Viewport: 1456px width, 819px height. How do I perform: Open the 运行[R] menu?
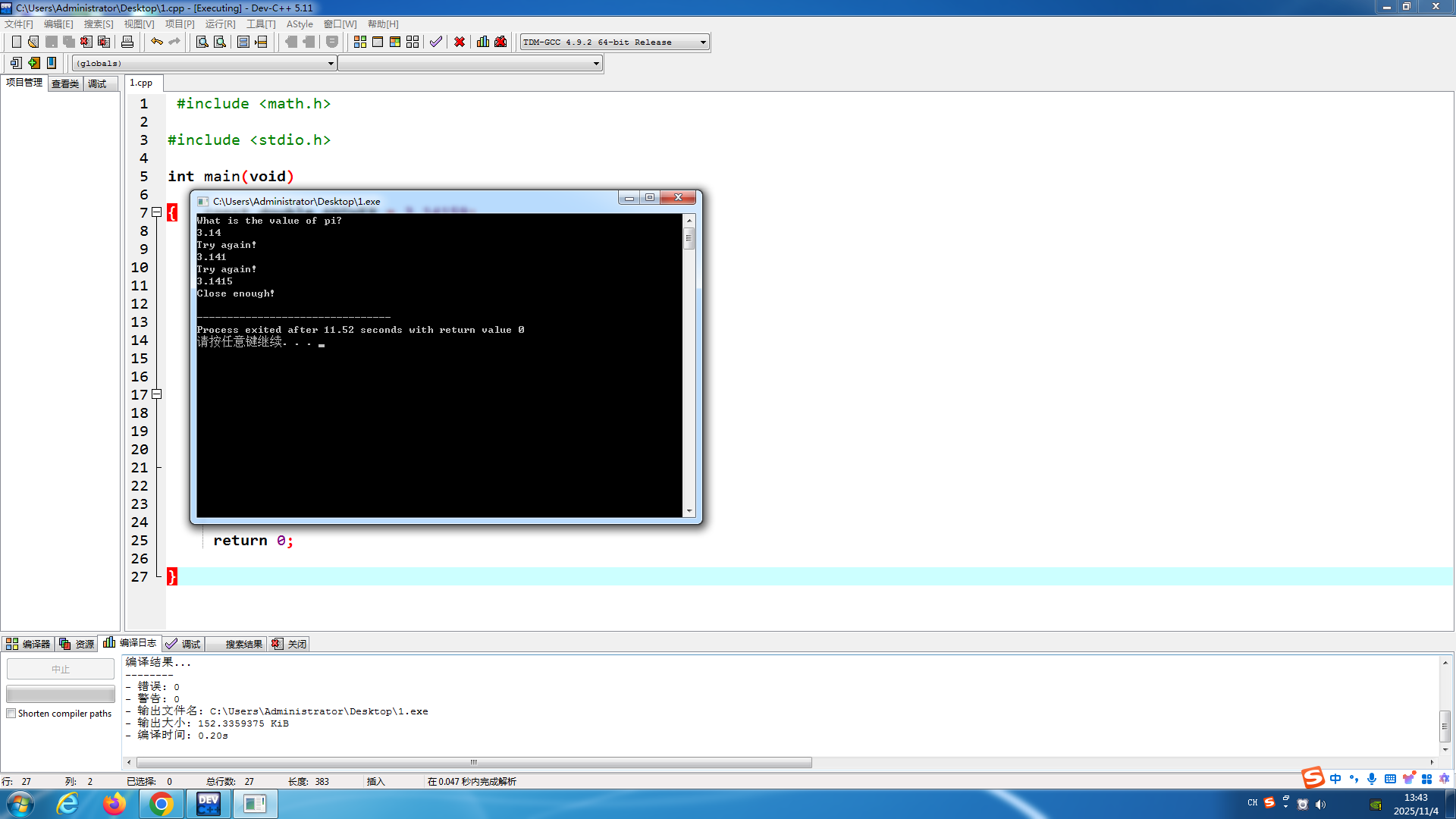220,24
